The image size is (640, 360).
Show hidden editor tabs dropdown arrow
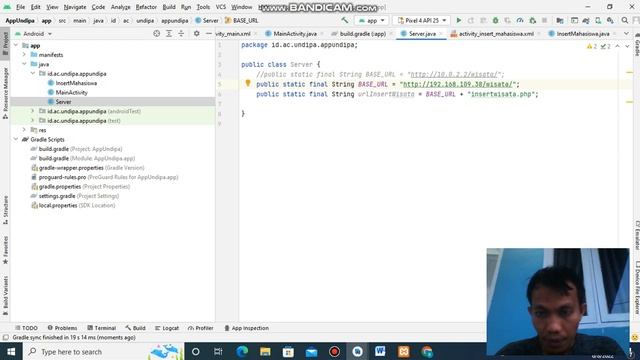click(626, 34)
